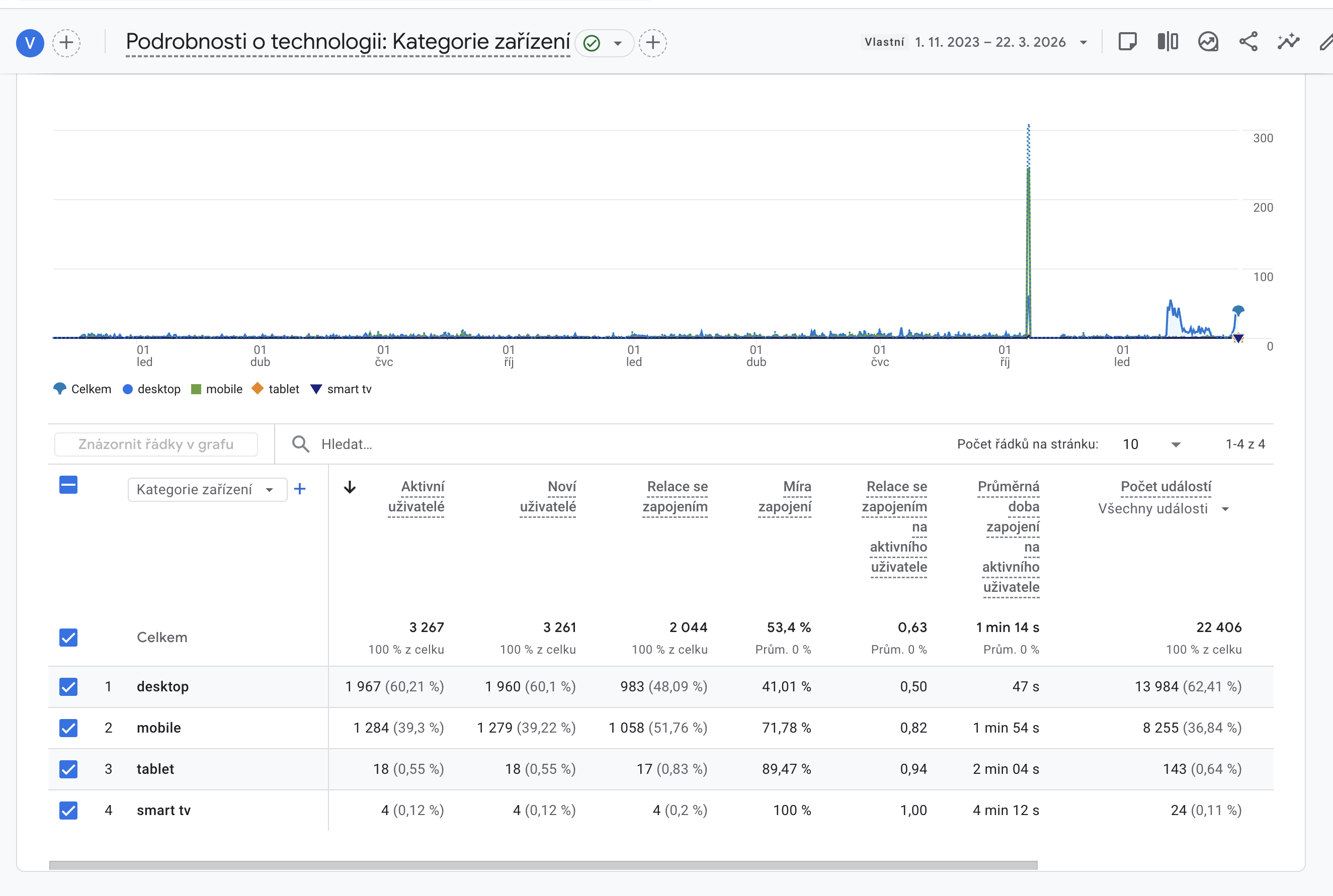Open the annotations note icon

(1127, 42)
